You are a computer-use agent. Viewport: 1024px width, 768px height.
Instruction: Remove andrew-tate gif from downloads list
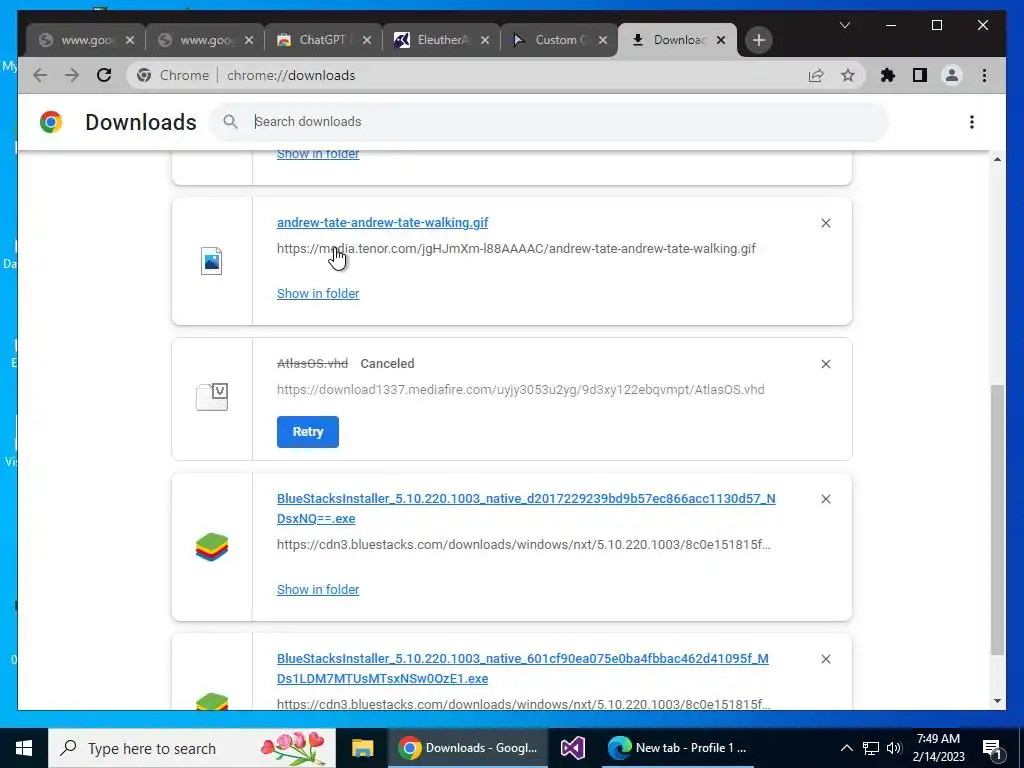pos(825,223)
